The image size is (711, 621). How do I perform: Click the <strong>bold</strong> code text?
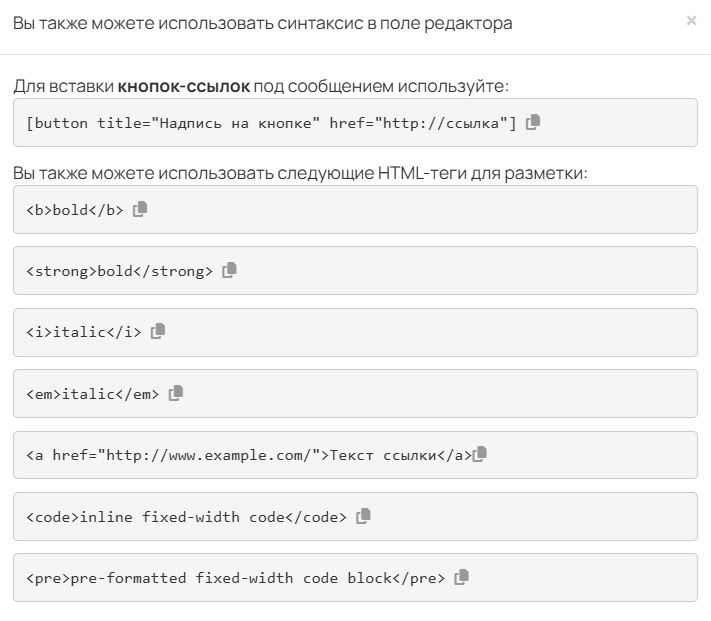[120, 271]
